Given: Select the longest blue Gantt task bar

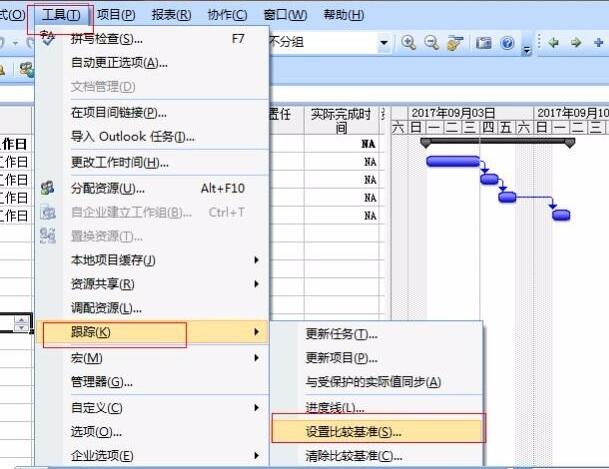Looking at the screenshot, I should (x=453, y=161).
